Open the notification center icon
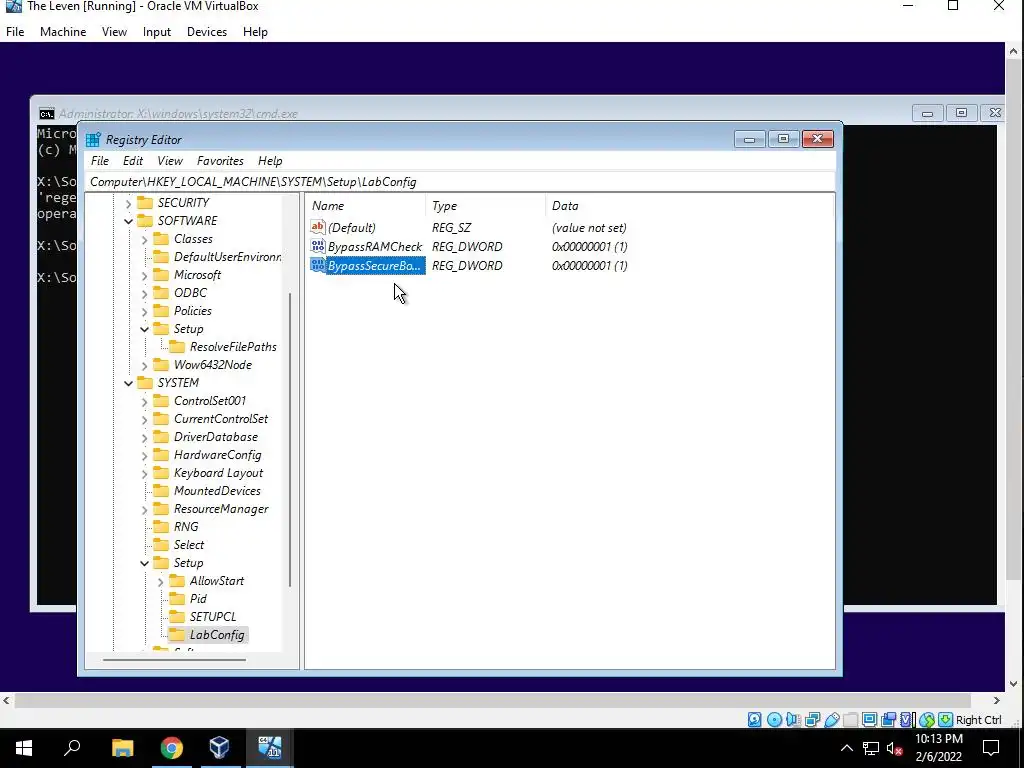 pyautogui.click(x=991, y=748)
